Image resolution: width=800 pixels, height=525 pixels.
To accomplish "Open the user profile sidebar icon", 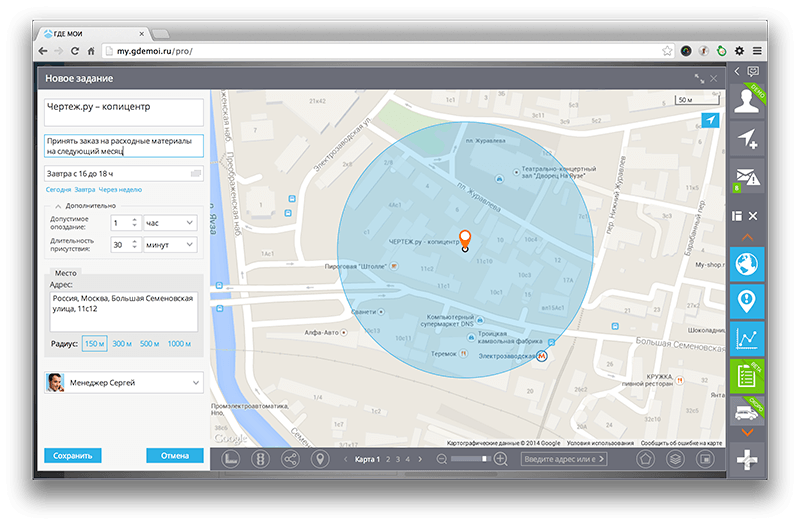I will (x=746, y=101).
